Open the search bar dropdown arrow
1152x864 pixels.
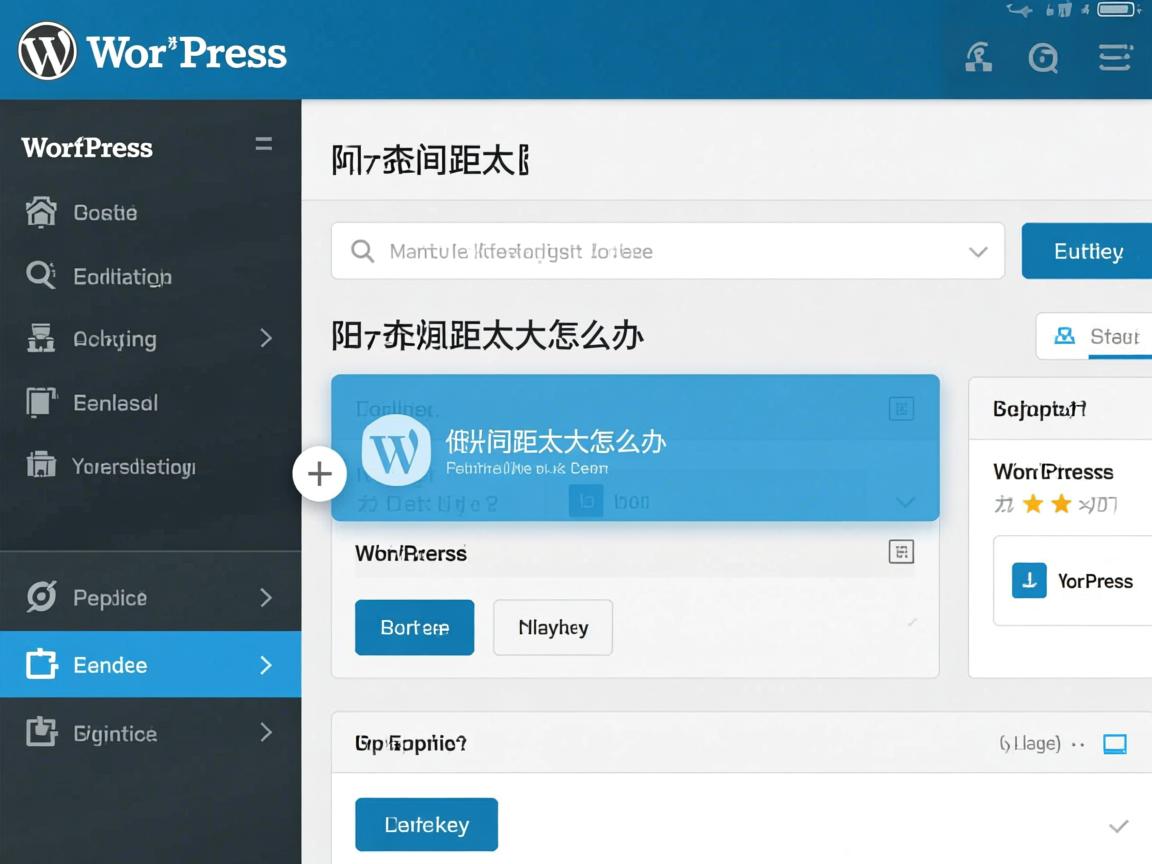(x=978, y=251)
